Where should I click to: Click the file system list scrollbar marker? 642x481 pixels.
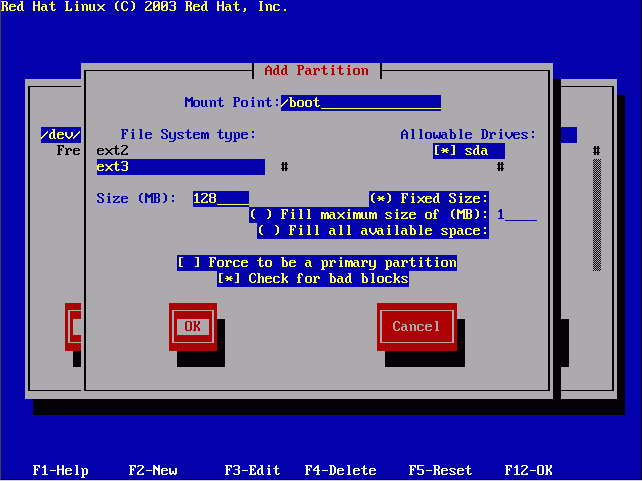tap(285, 167)
